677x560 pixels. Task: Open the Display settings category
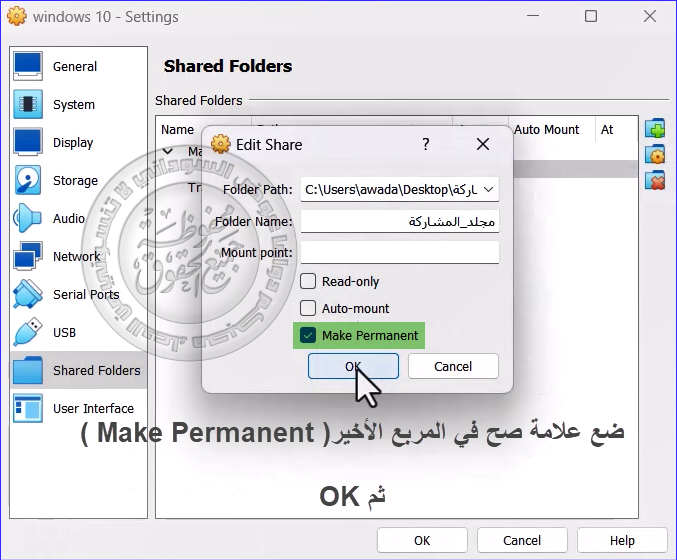(x=72, y=143)
